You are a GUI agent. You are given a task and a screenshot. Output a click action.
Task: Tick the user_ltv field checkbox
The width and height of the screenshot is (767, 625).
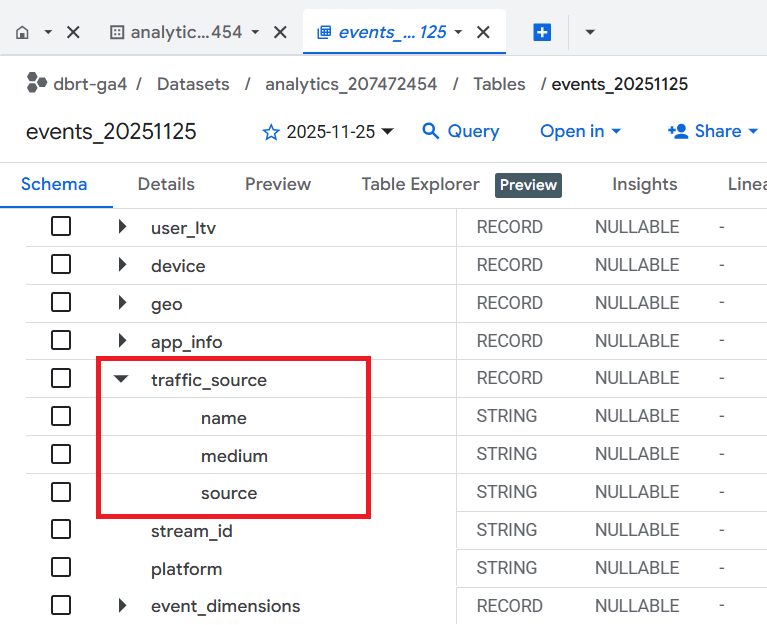click(x=61, y=227)
